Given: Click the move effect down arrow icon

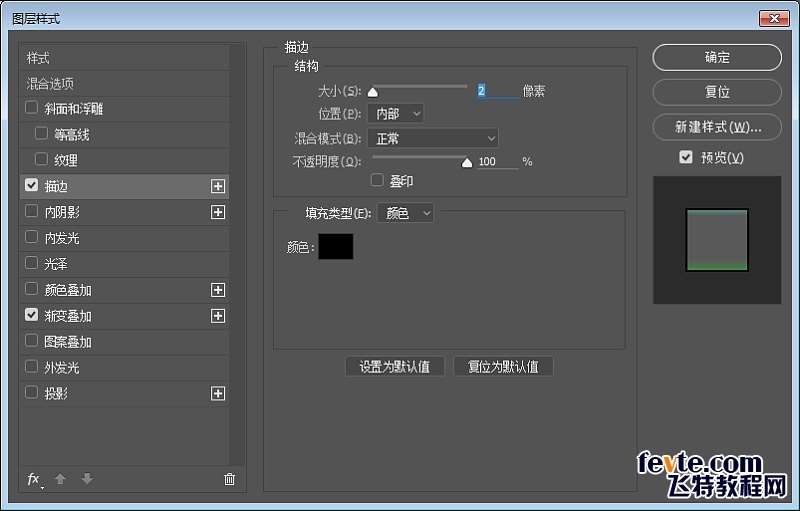Looking at the screenshot, I should [87, 479].
